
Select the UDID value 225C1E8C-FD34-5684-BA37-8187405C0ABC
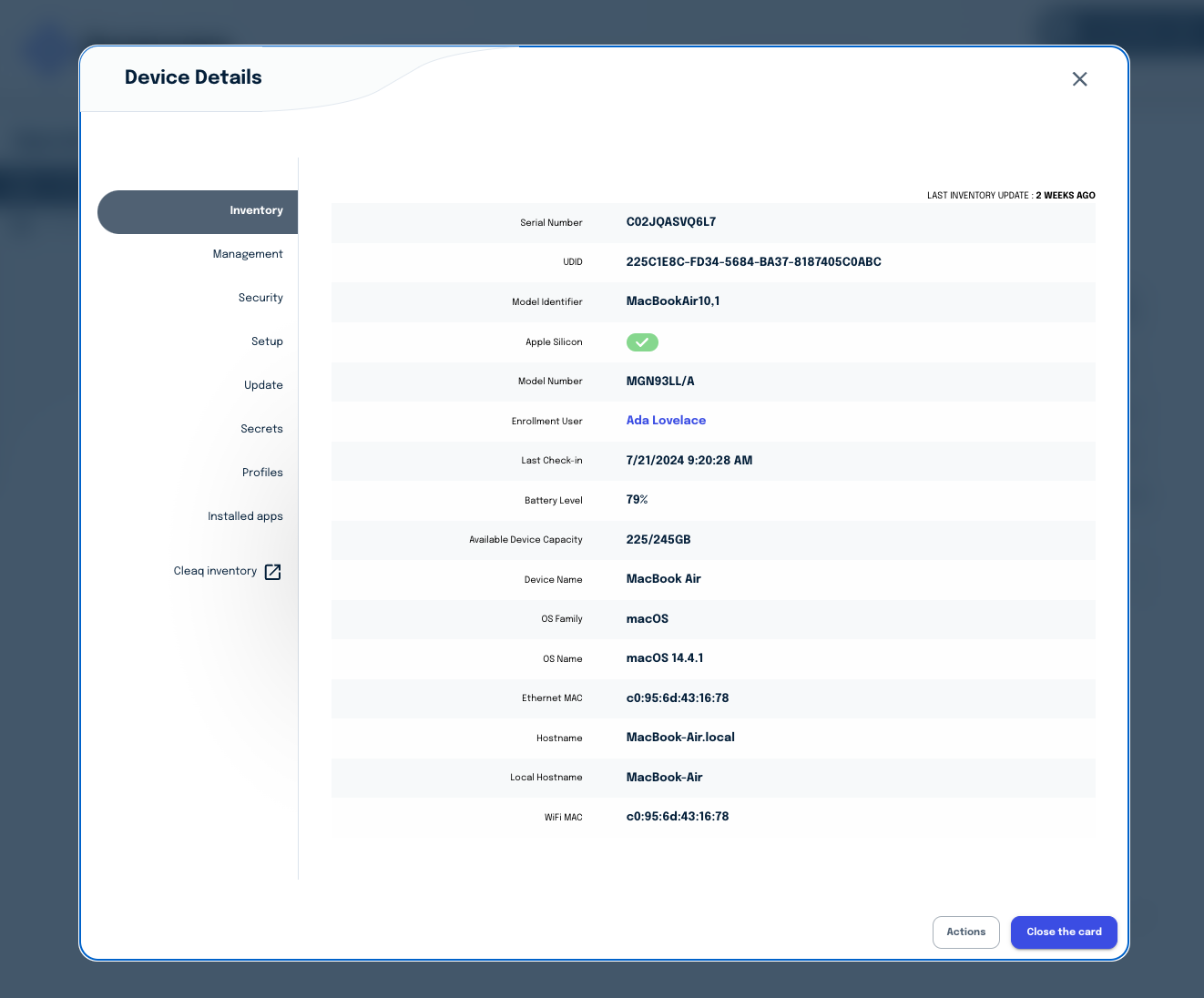pyautogui.click(x=754, y=262)
